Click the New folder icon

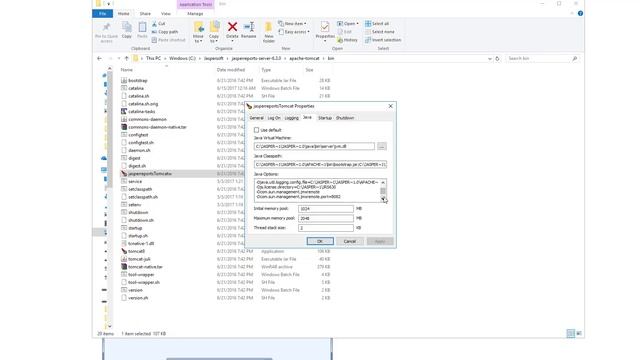click(x=269, y=27)
